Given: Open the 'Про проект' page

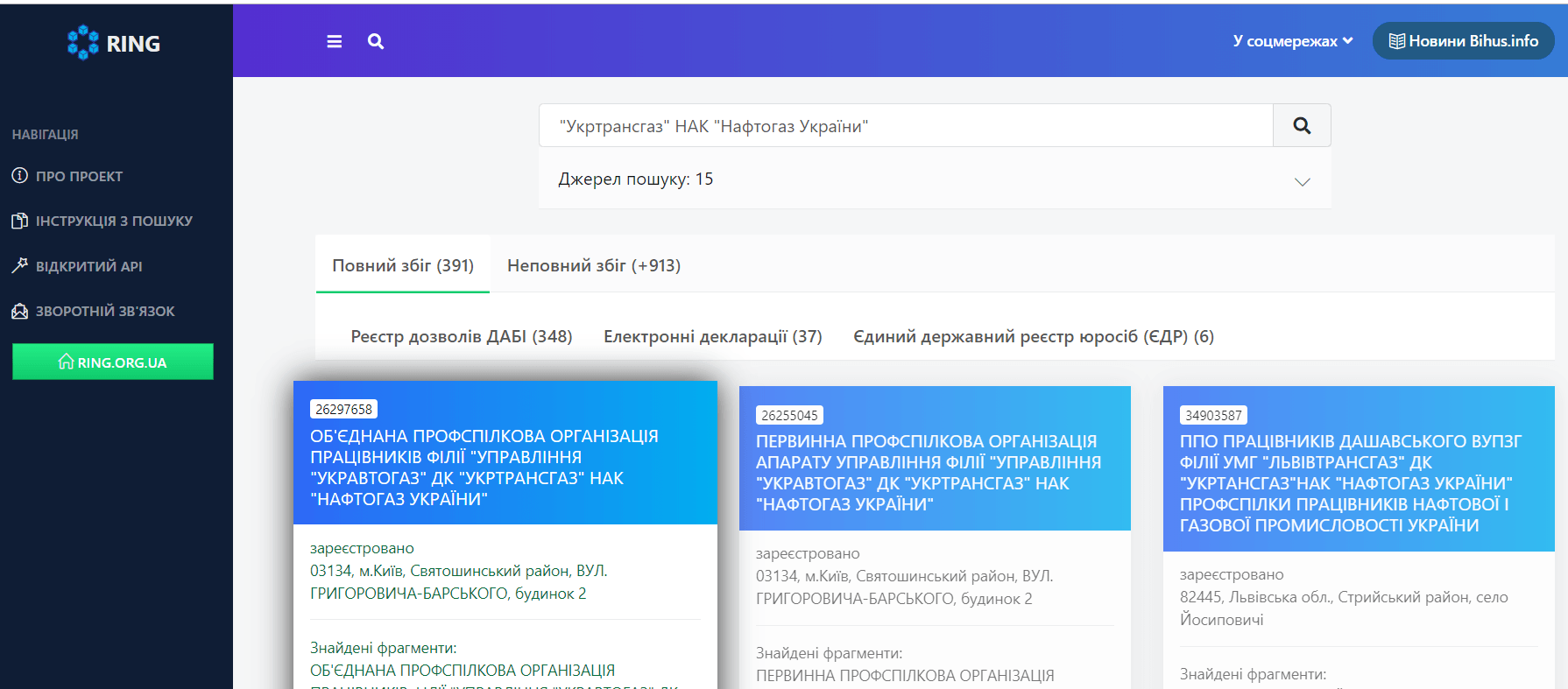Looking at the screenshot, I should point(79,176).
